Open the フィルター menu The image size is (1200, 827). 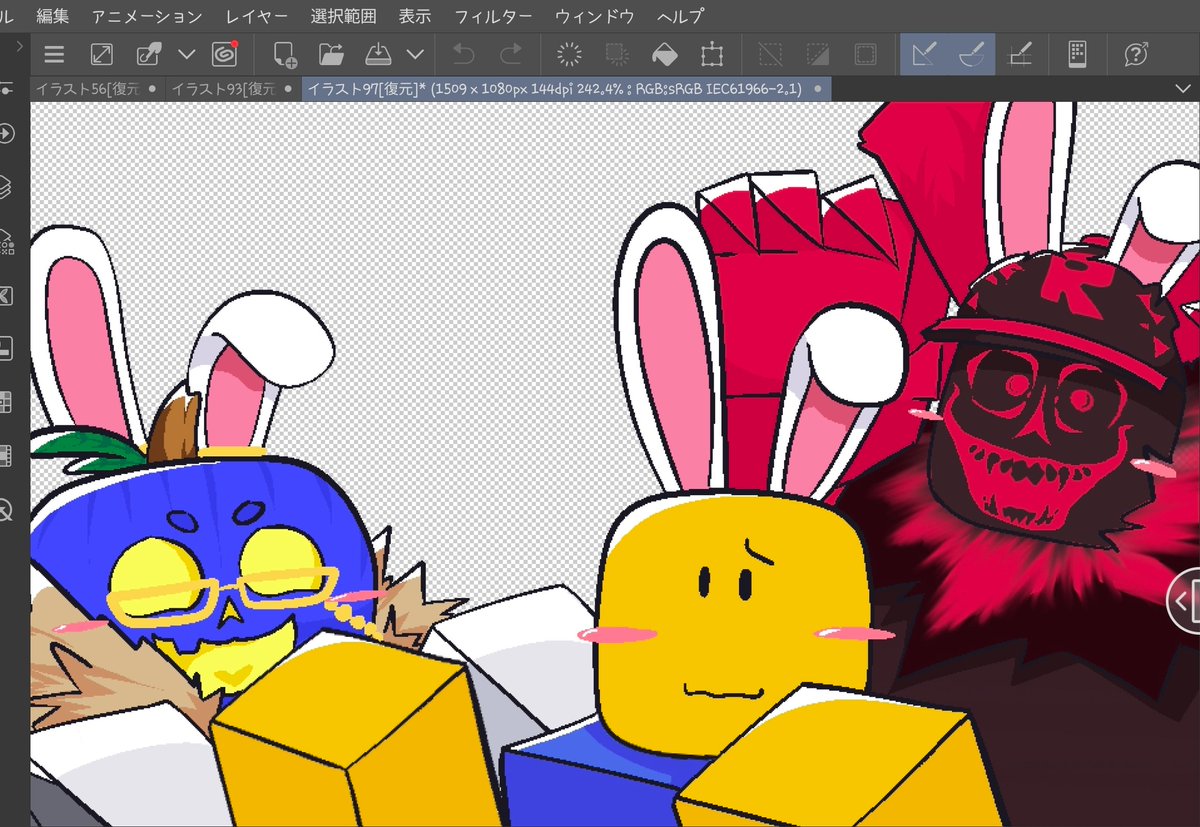[492, 17]
